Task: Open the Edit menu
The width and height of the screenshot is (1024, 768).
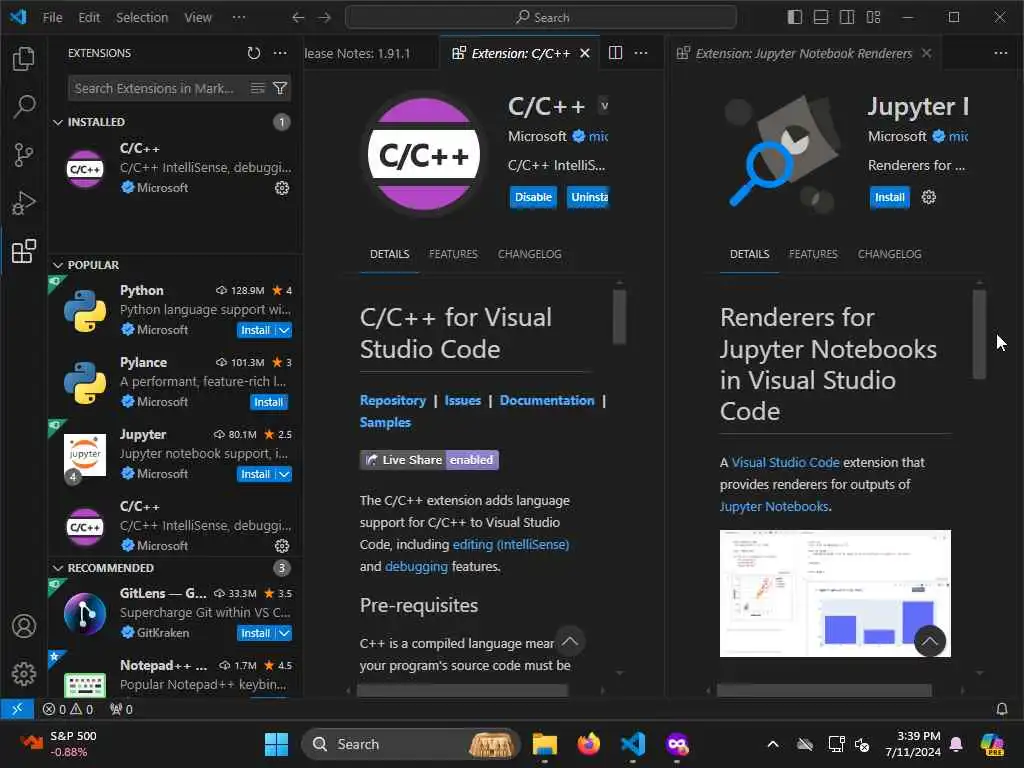Action: (89, 18)
